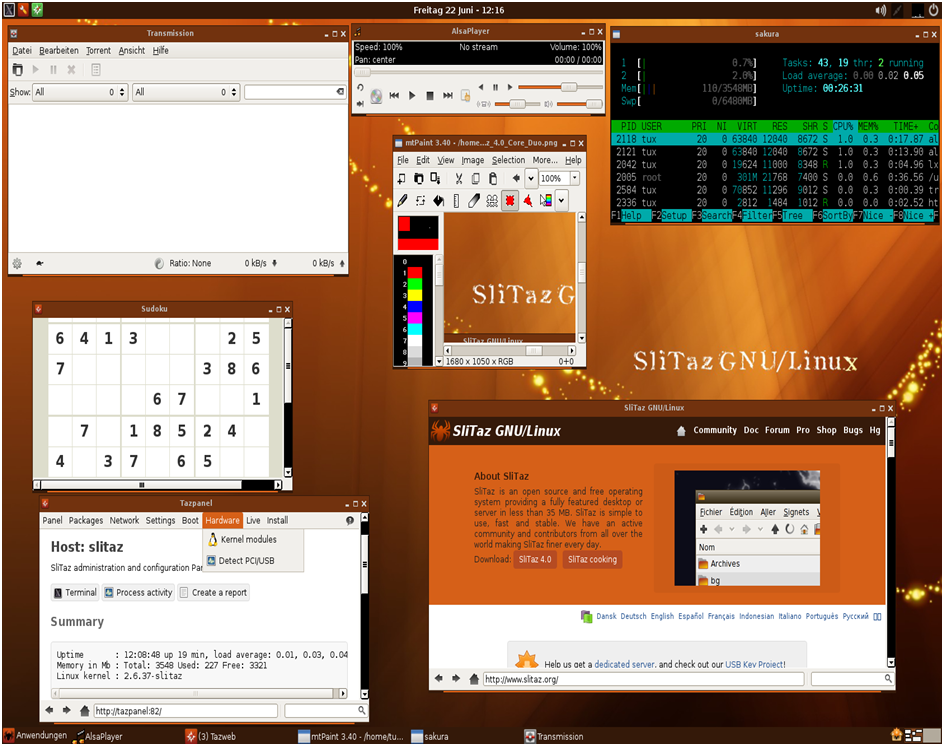
Task: Expand the 100% zoom dropdown in mtPaint
Action: [574, 179]
